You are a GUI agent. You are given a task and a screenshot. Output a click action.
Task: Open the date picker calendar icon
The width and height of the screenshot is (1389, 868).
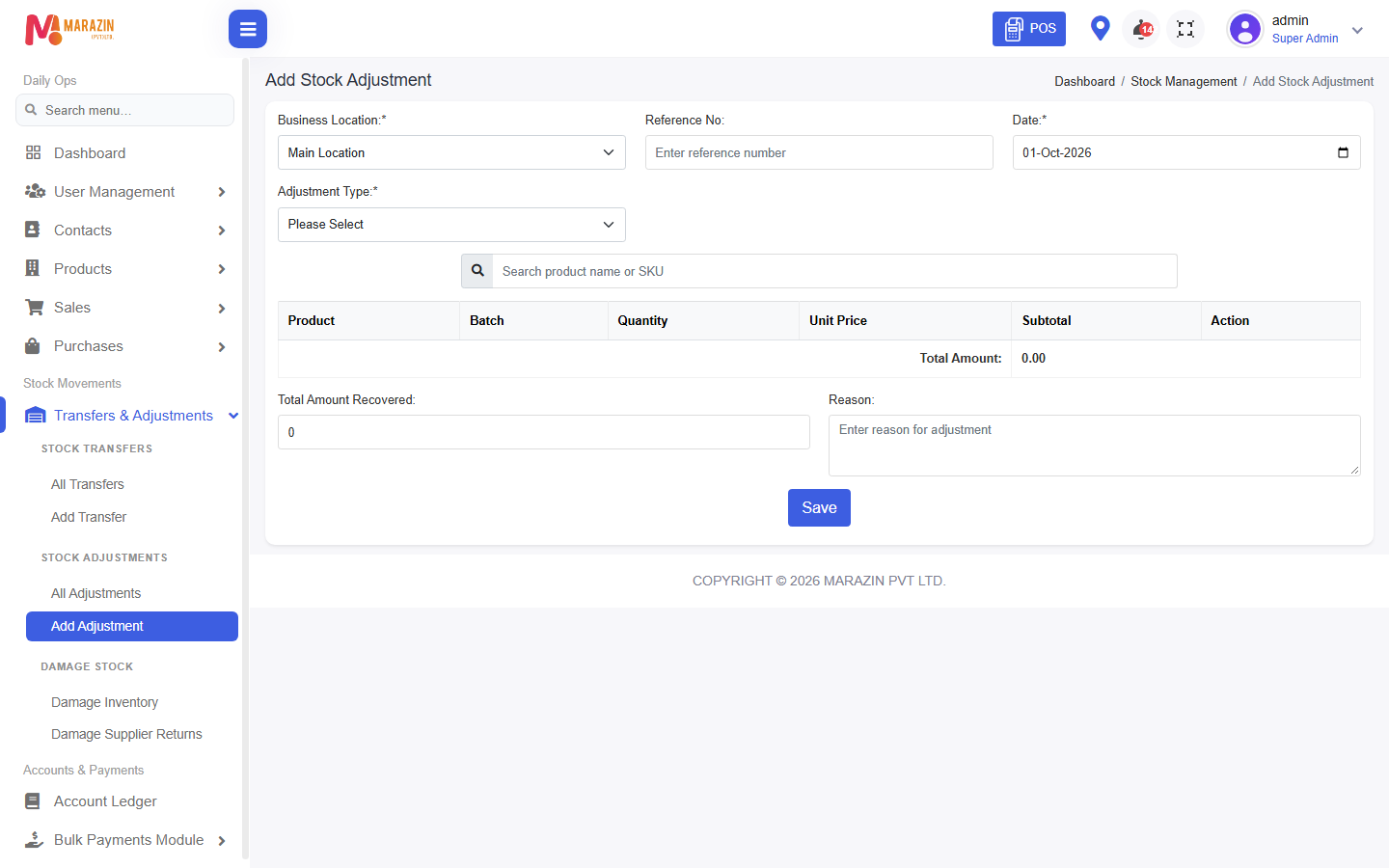click(x=1343, y=152)
